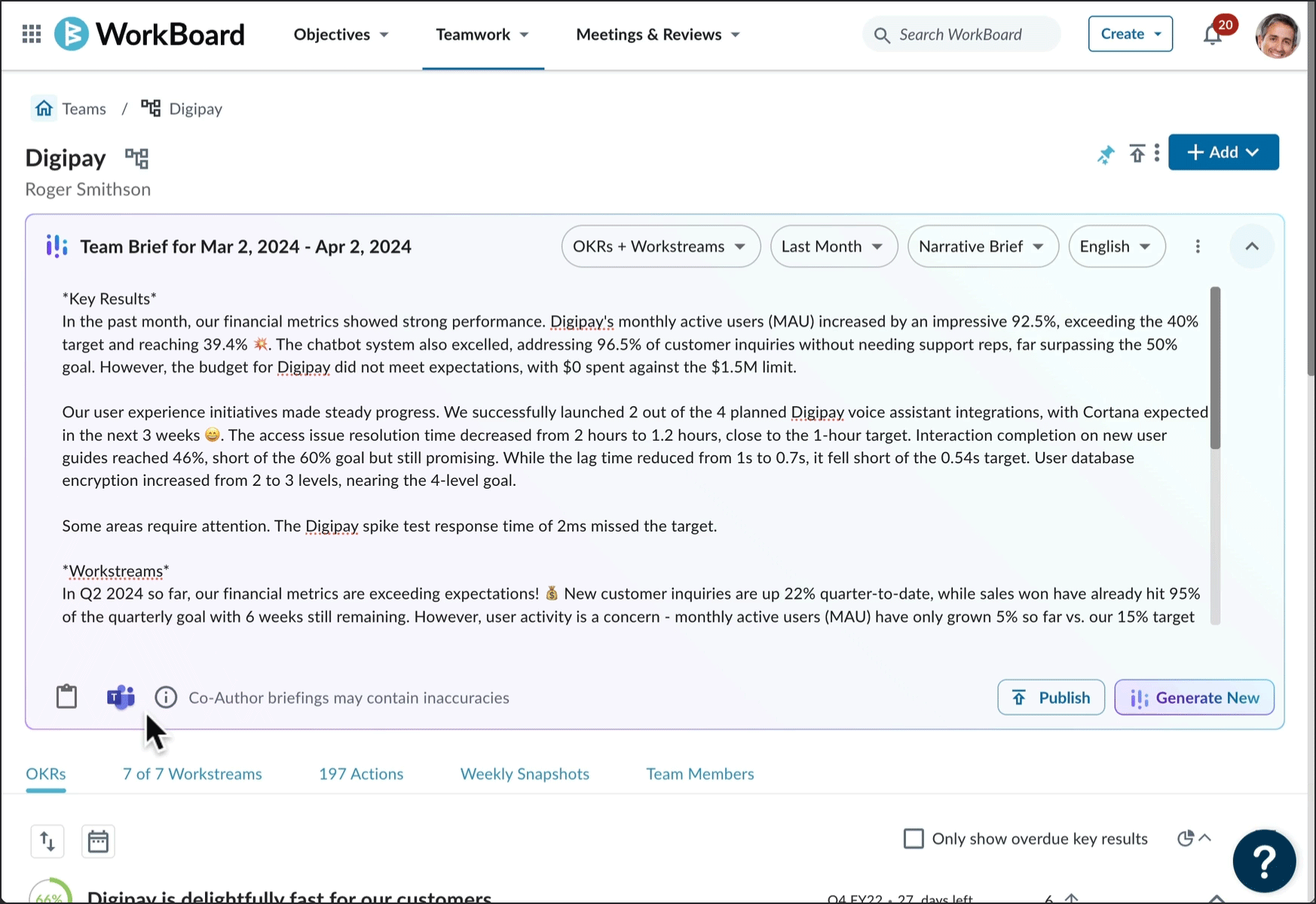The height and width of the screenshot is (904, 1316).
Task: Click Generate New button
Action: point(1194,698)
